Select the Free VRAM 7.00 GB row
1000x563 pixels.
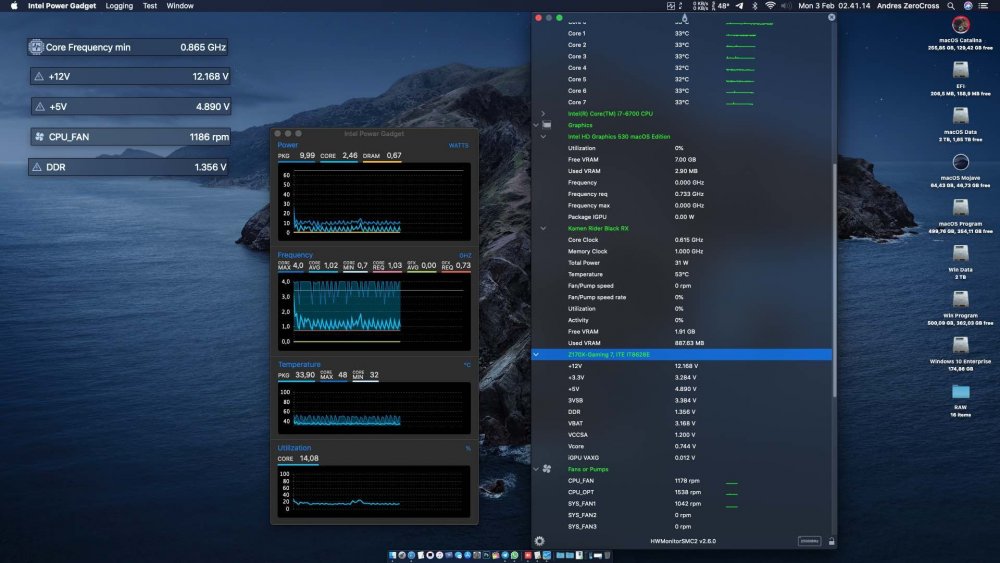tap(682, 159)
